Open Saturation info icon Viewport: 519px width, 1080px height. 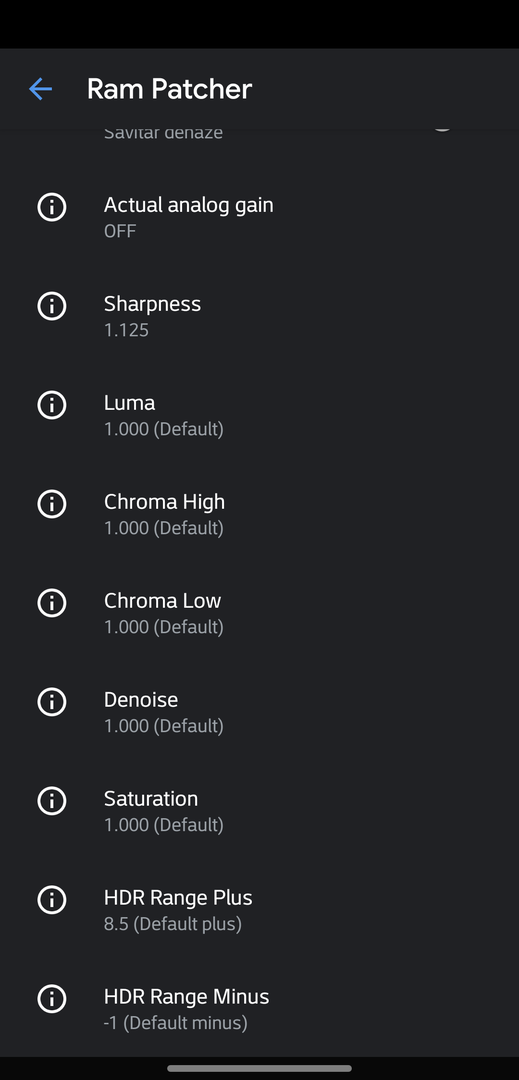[52, 800]
